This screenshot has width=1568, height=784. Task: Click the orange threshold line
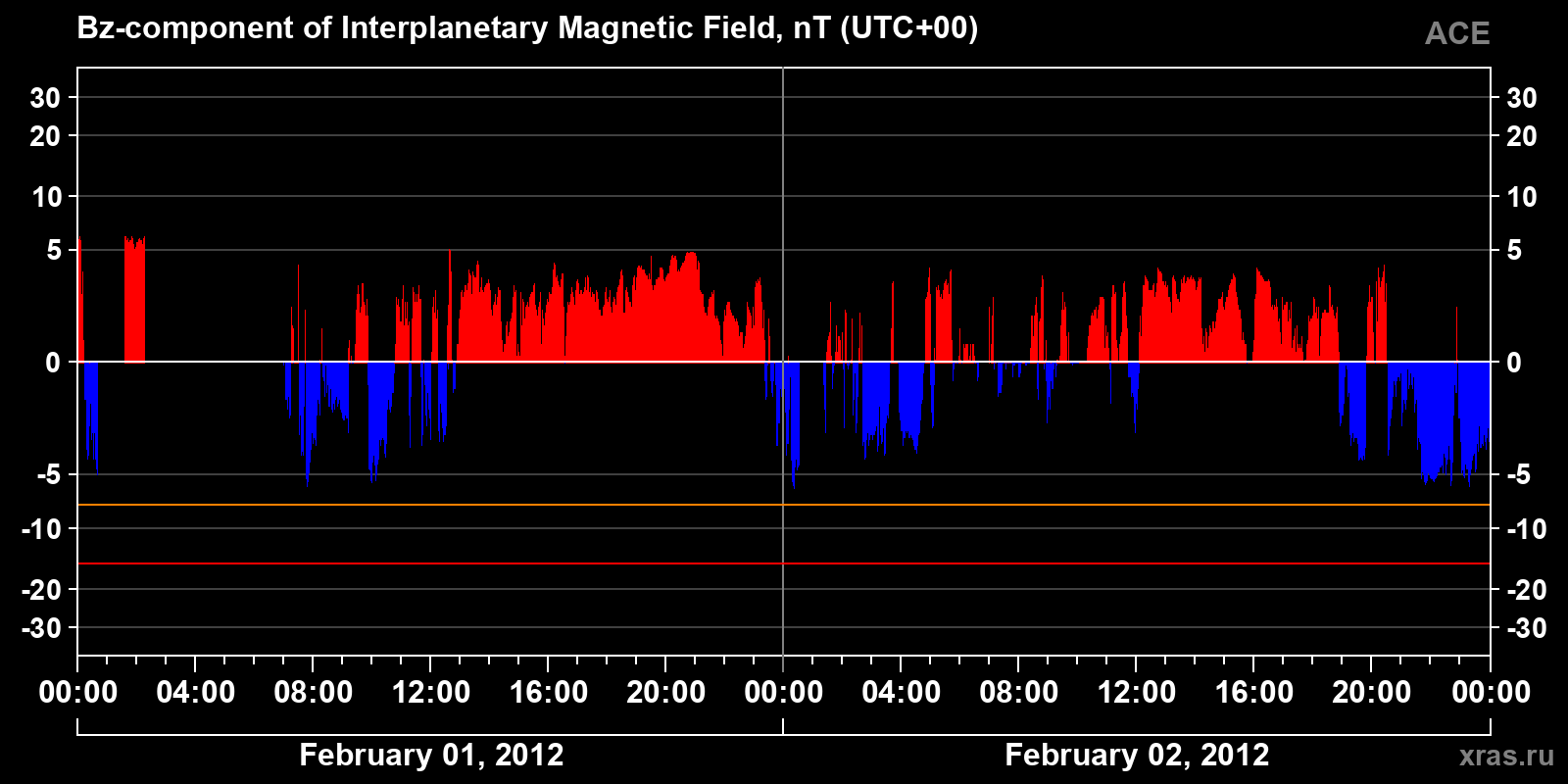click(784, 505)
